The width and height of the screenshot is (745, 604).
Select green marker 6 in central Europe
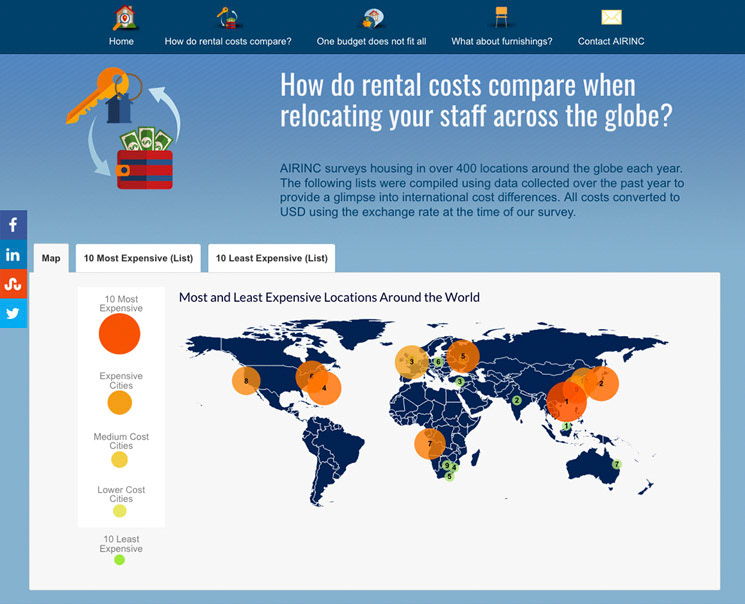pyautogui.click(x=438, y=362)
